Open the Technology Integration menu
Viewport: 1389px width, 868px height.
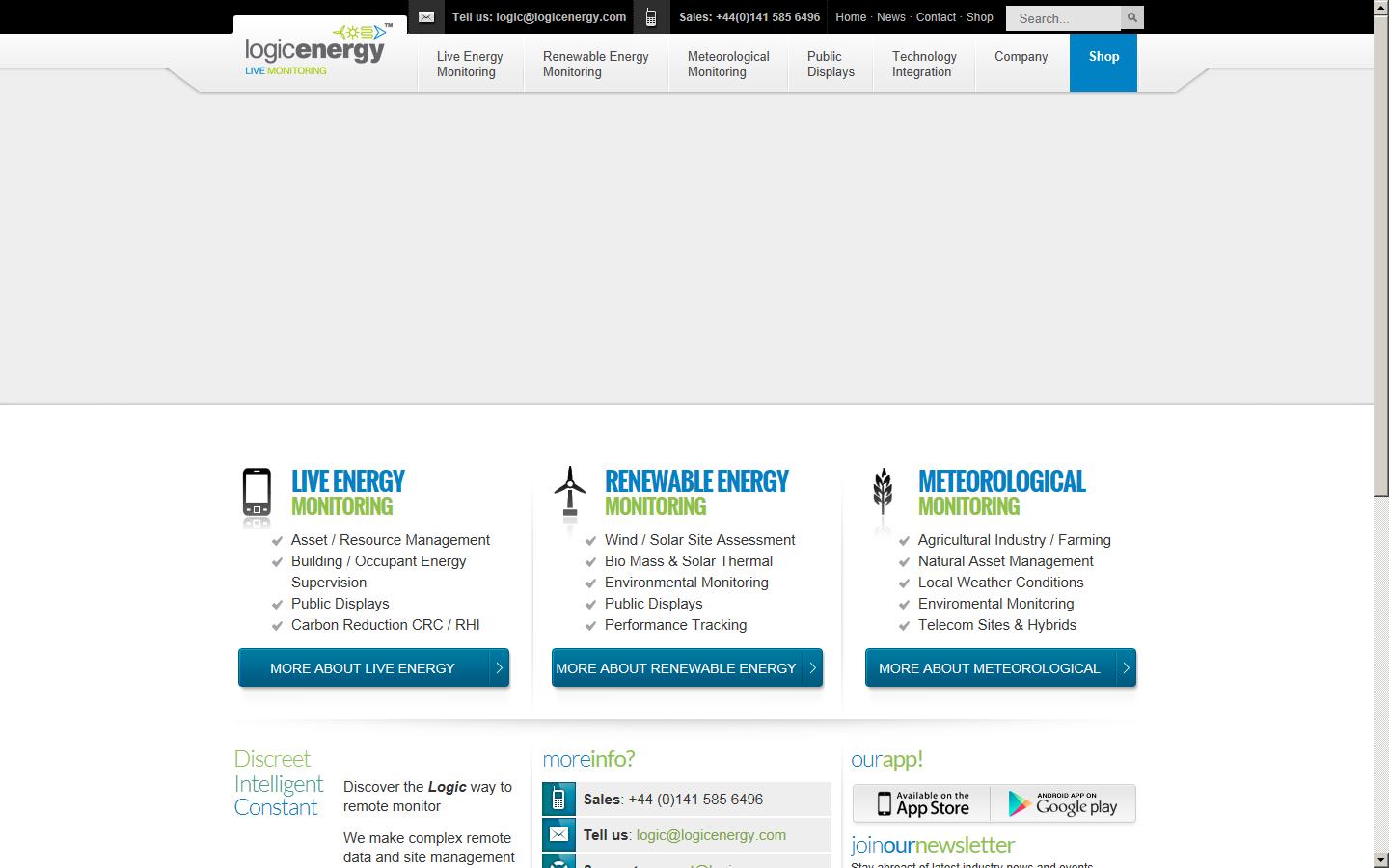[922, 64]
